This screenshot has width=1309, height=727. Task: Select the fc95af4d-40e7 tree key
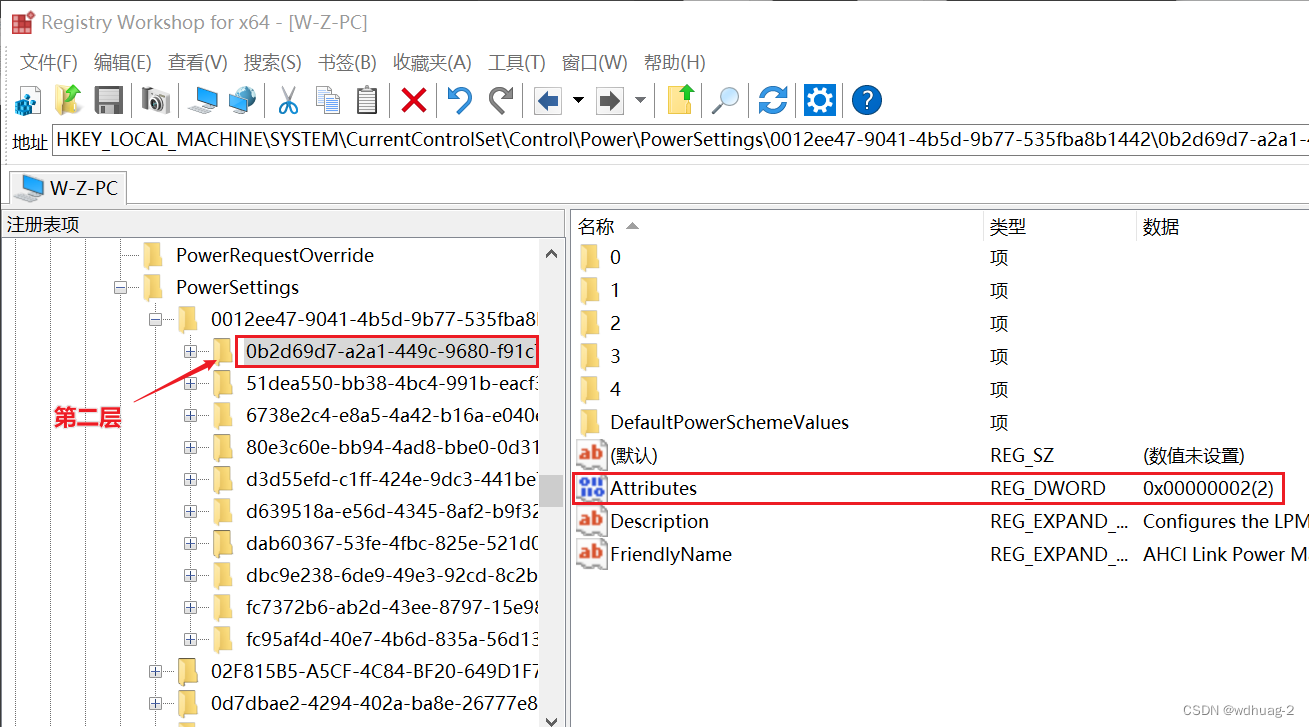[x=392, y=639]
